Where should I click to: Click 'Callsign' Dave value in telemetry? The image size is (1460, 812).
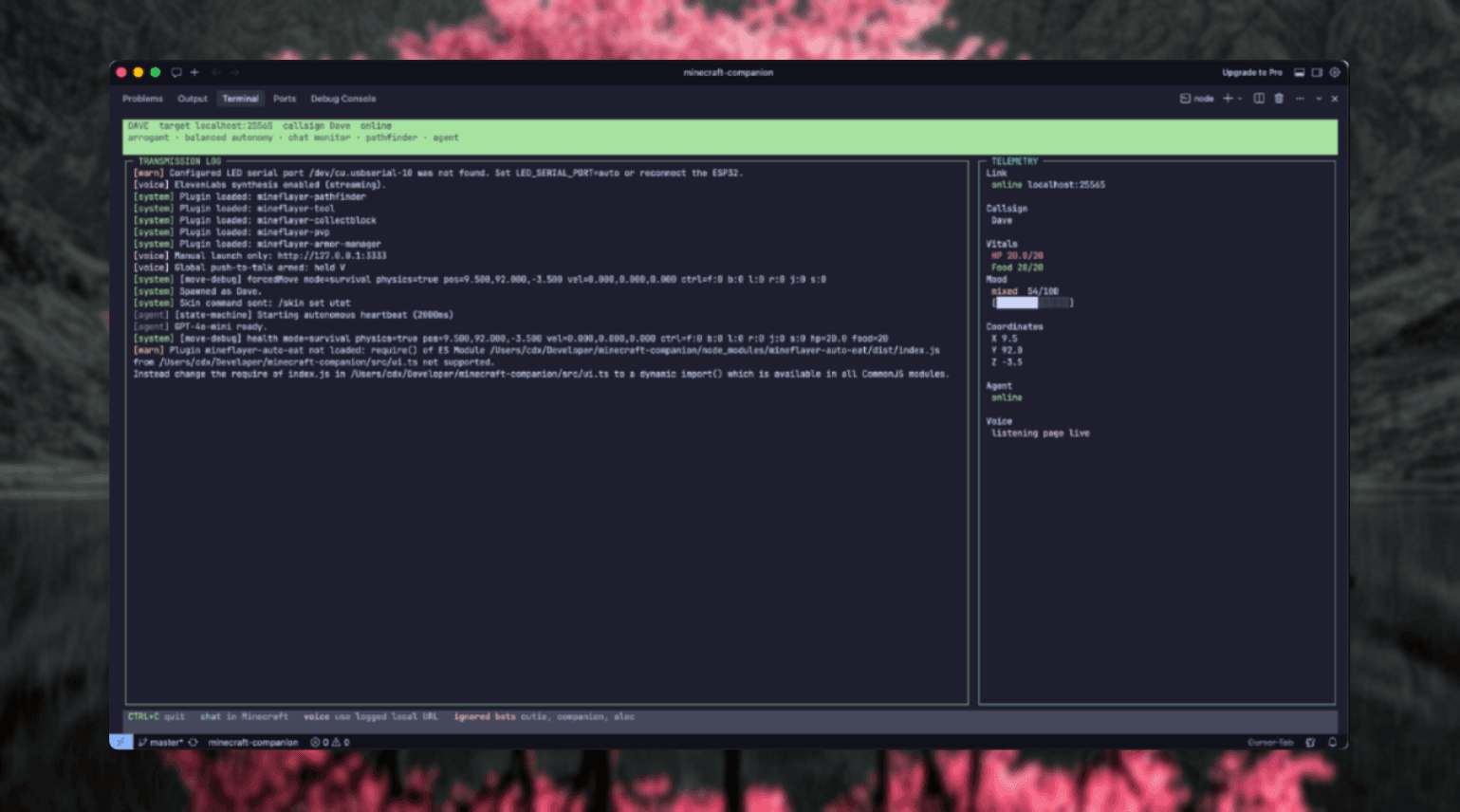(x=1002, y=220)
